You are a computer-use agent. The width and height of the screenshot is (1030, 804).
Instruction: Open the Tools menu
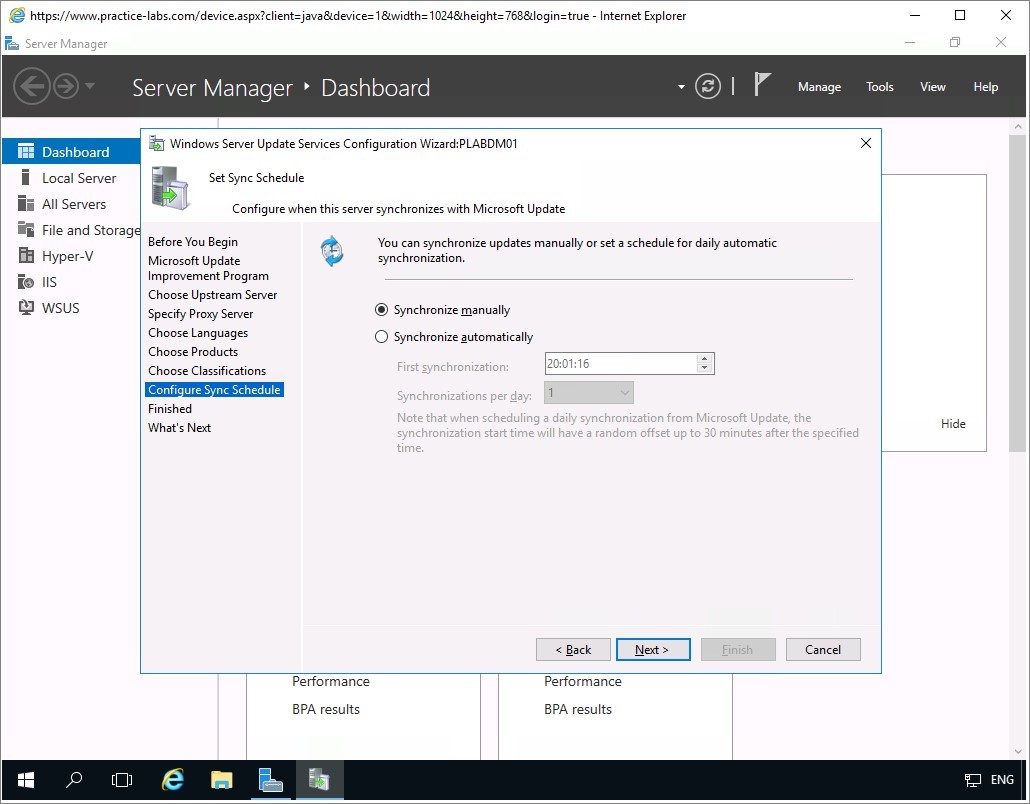(879, 87)
